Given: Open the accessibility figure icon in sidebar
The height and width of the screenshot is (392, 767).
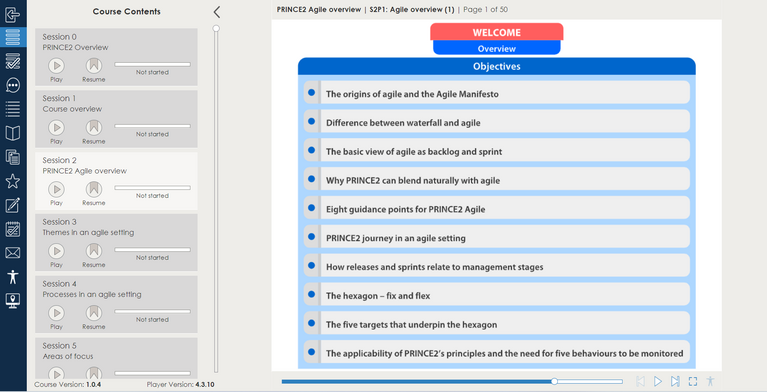Looking at the screenshot, I should pyautogui.click(x=13, y=277).
